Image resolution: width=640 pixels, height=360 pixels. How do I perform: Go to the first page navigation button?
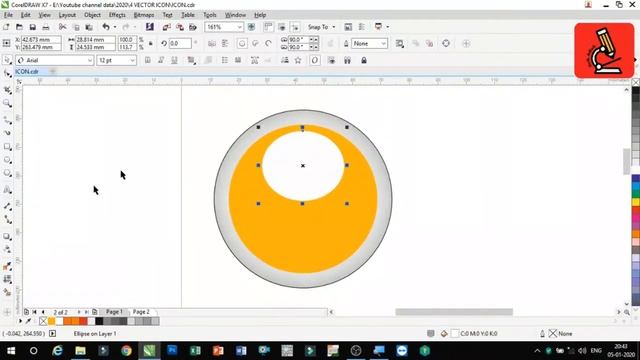click(35, 312)
